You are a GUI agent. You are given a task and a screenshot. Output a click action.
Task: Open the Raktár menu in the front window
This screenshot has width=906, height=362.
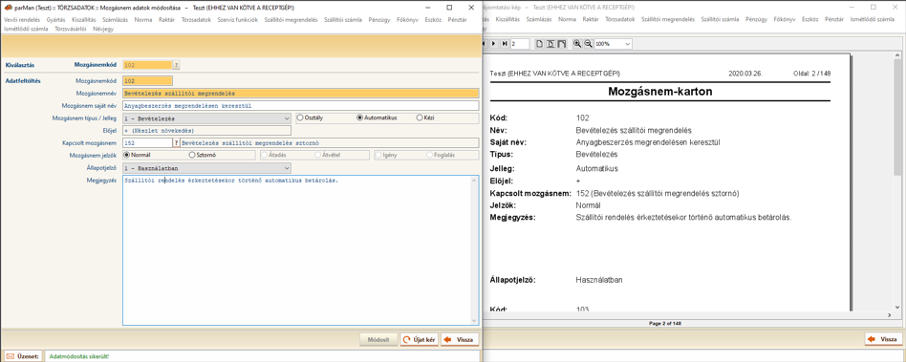pyautogui.click(x=166, y=19)
